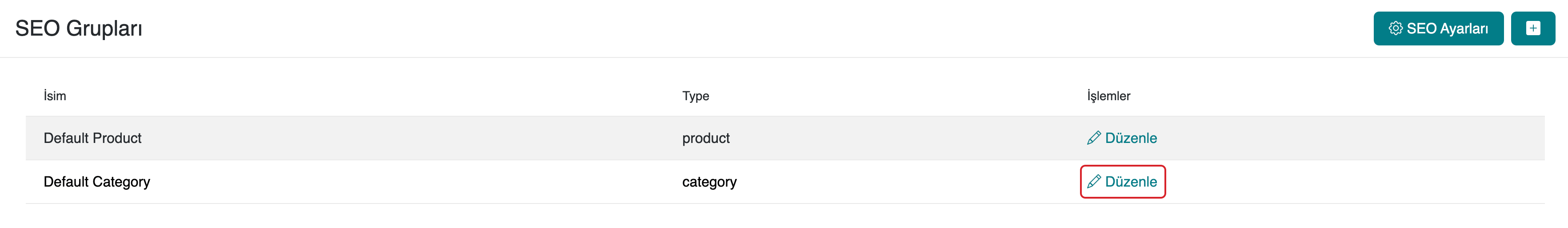
Task: Click the Type column header
Action: (x=695, y=96)
